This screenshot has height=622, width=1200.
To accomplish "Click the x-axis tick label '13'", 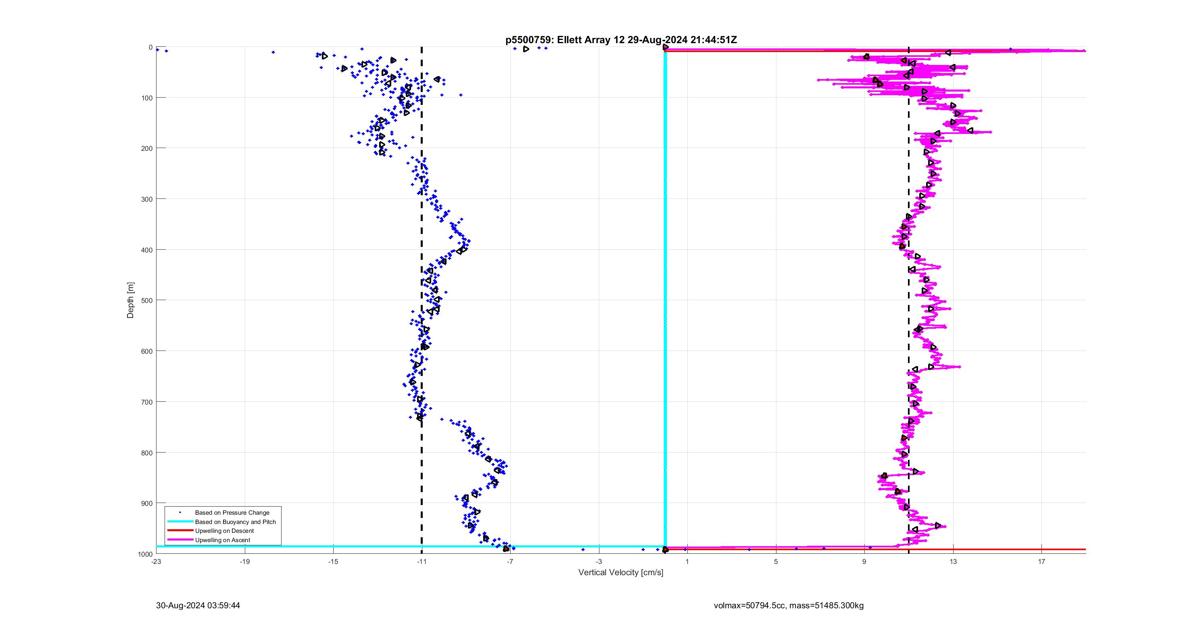I will 953,561.
